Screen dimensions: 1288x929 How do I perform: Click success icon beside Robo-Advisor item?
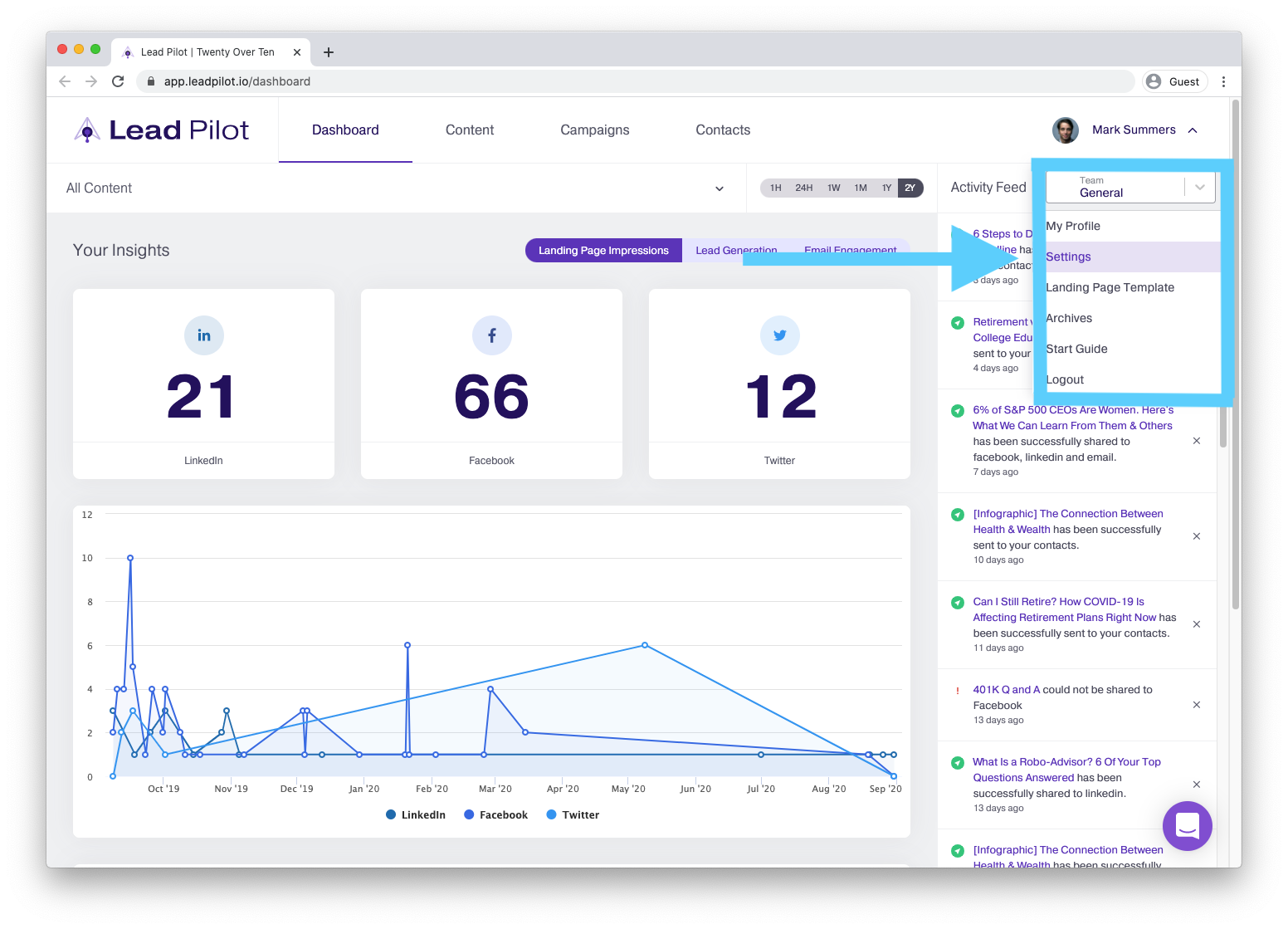tap(958, 762)
